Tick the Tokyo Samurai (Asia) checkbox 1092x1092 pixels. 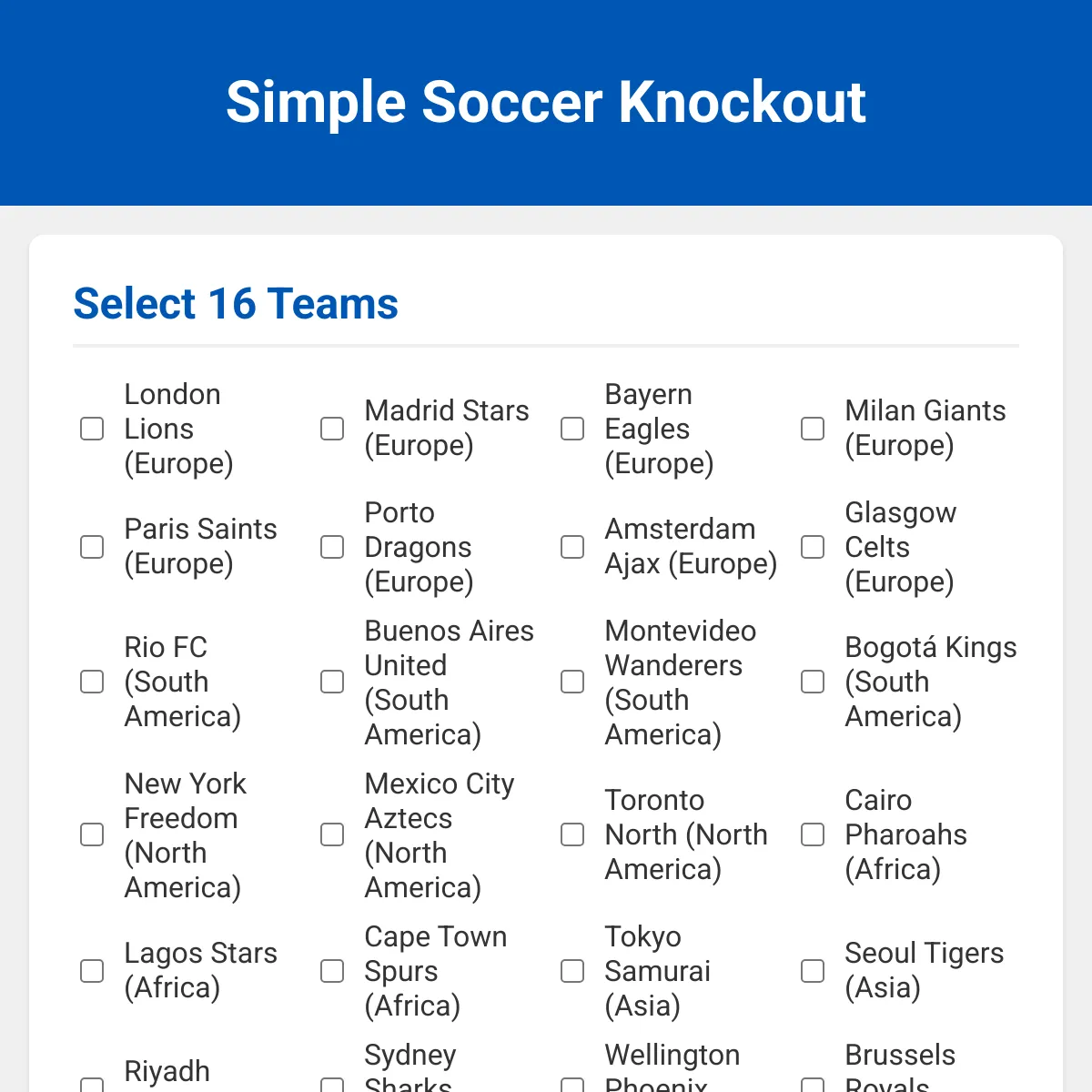click(572, 971)
